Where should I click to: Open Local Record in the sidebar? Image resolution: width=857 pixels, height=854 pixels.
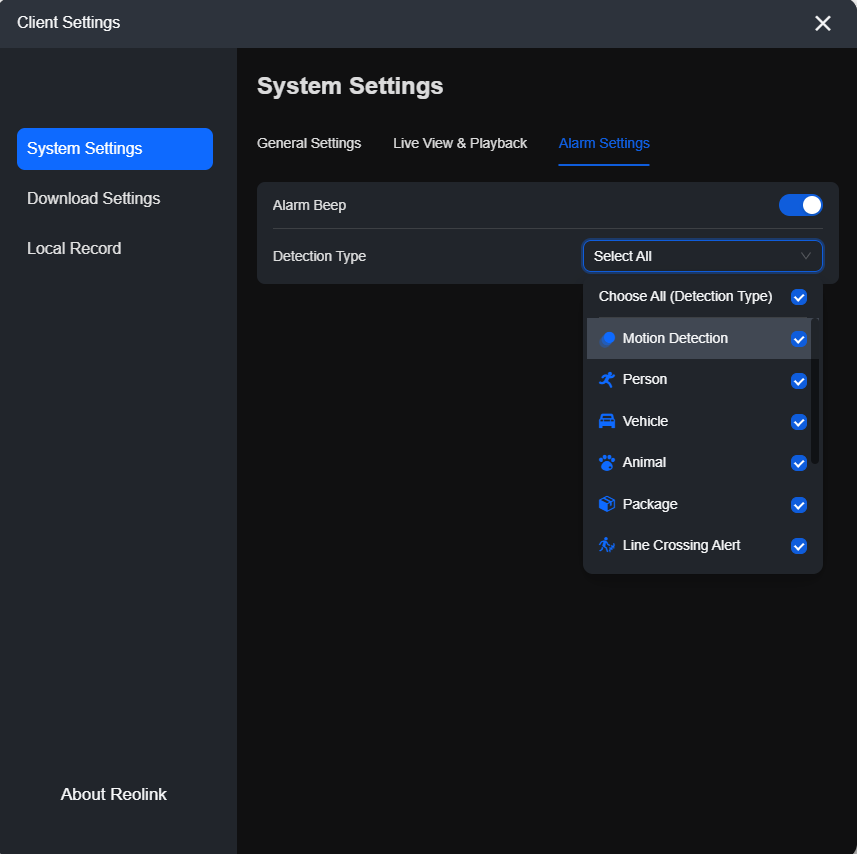click(x=74, y=249)
